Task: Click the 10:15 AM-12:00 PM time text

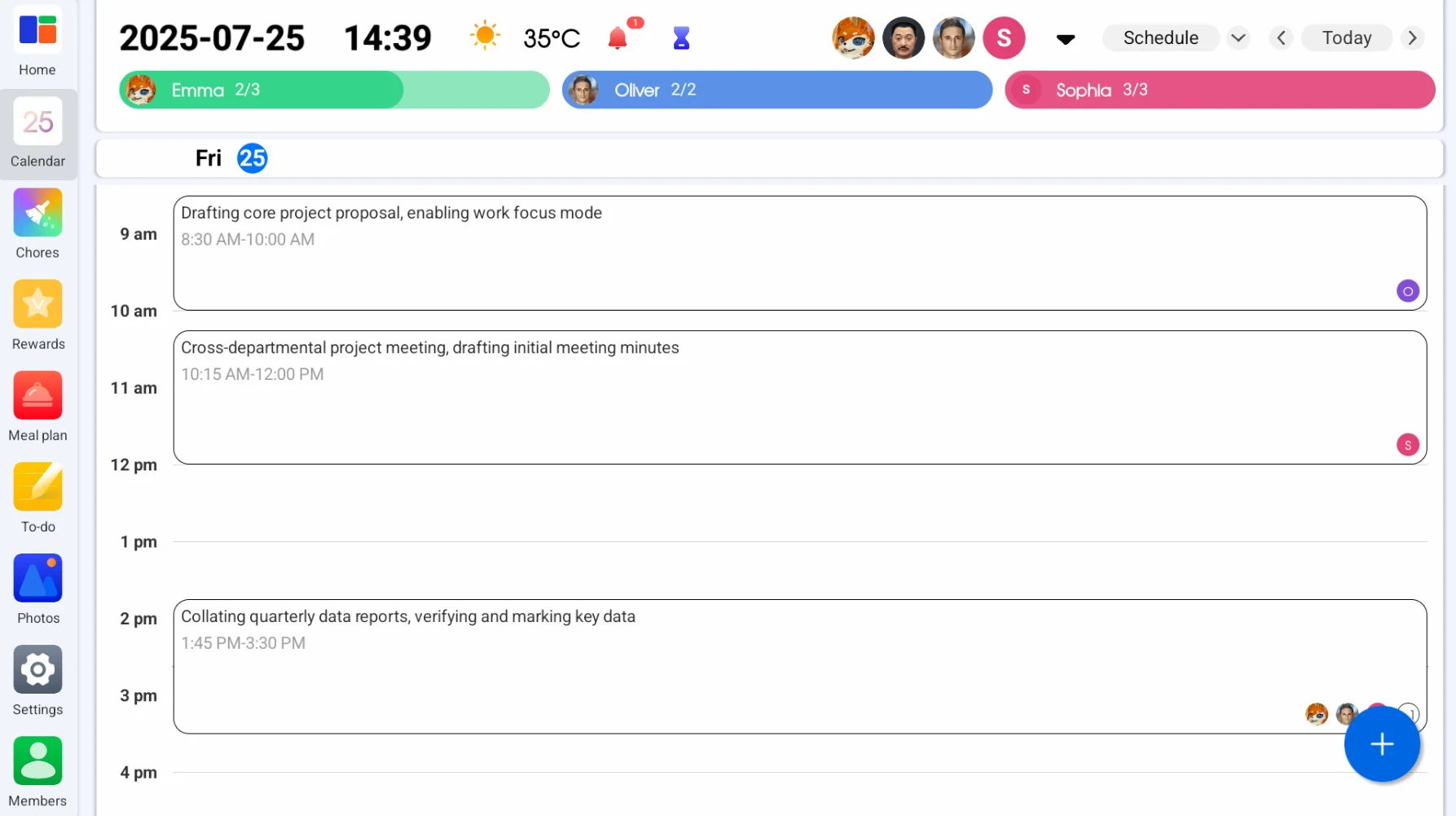Action: tap(253, 374)
